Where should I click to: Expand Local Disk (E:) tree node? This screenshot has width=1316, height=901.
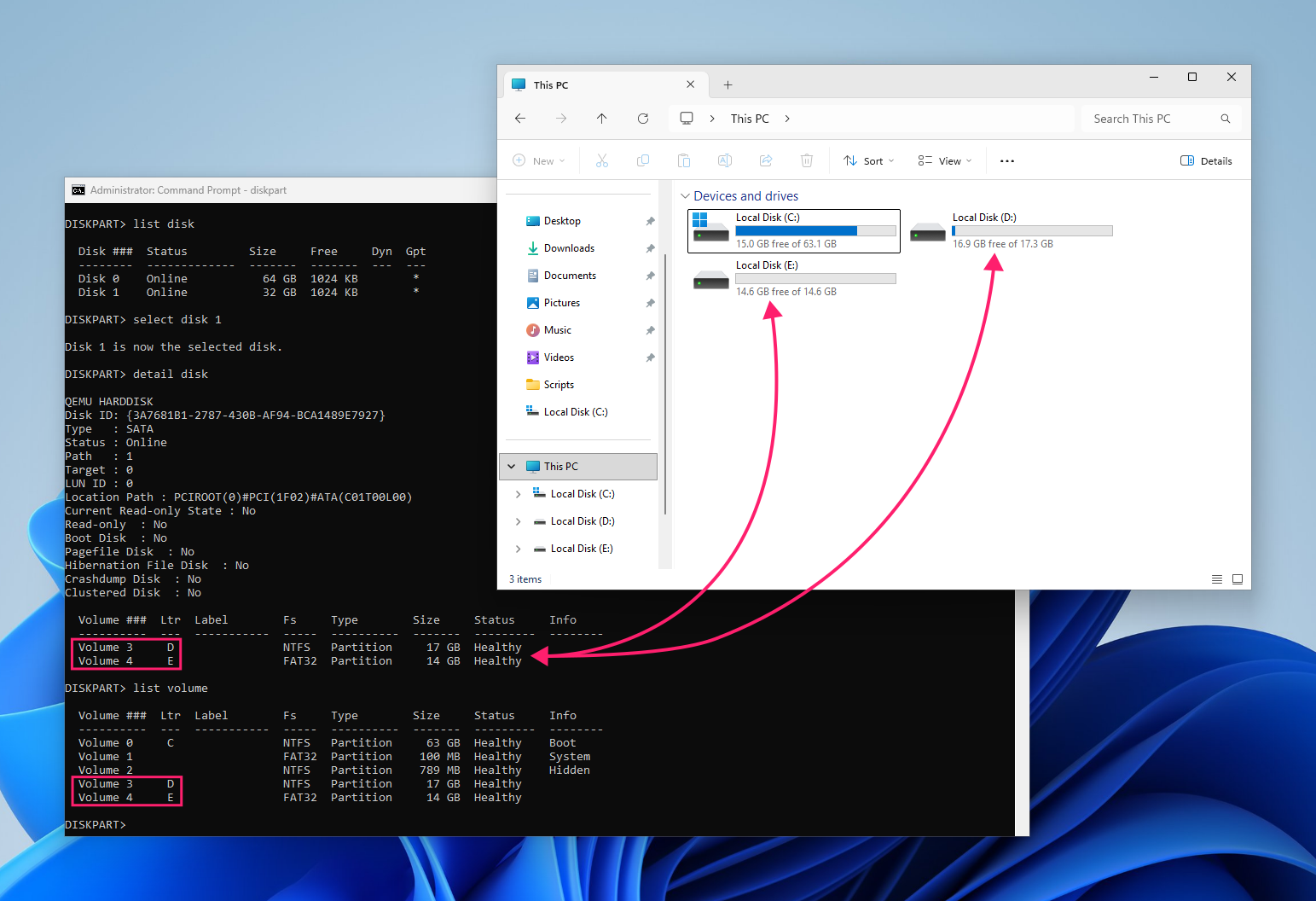(518, 549)
